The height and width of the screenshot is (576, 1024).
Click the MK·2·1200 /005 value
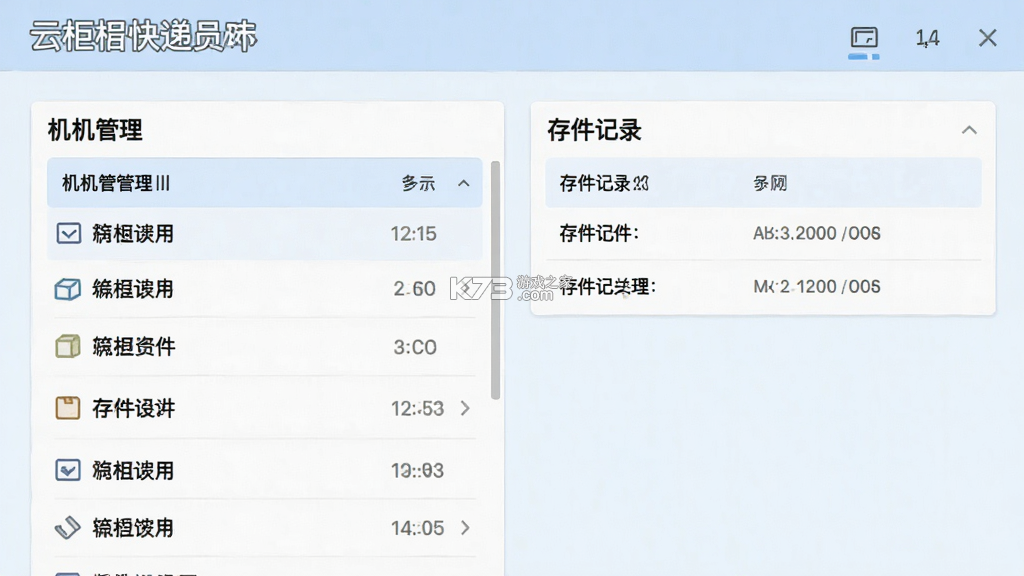click(816, 287)
